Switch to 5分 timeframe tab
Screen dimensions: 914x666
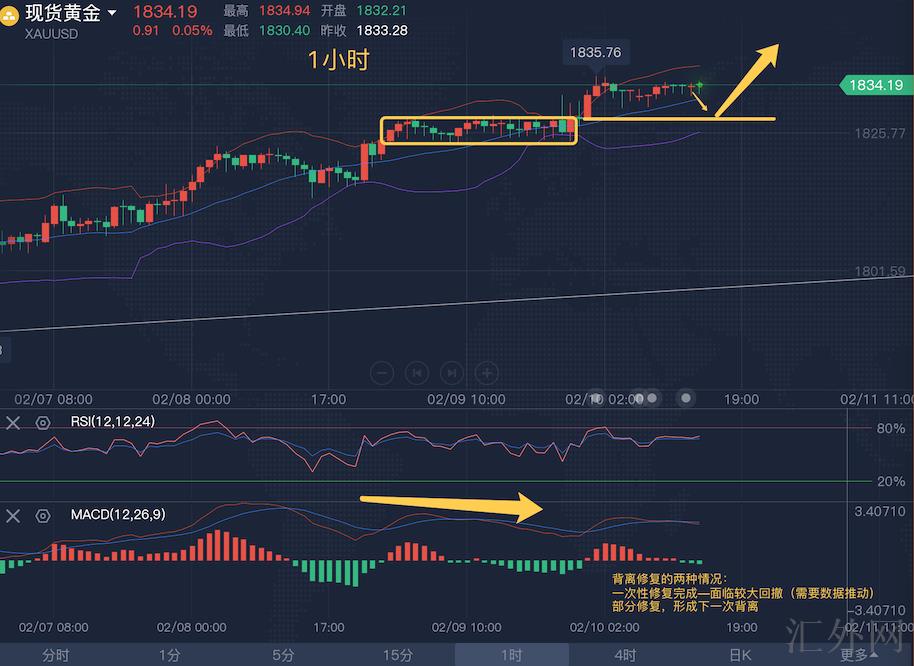283,655
